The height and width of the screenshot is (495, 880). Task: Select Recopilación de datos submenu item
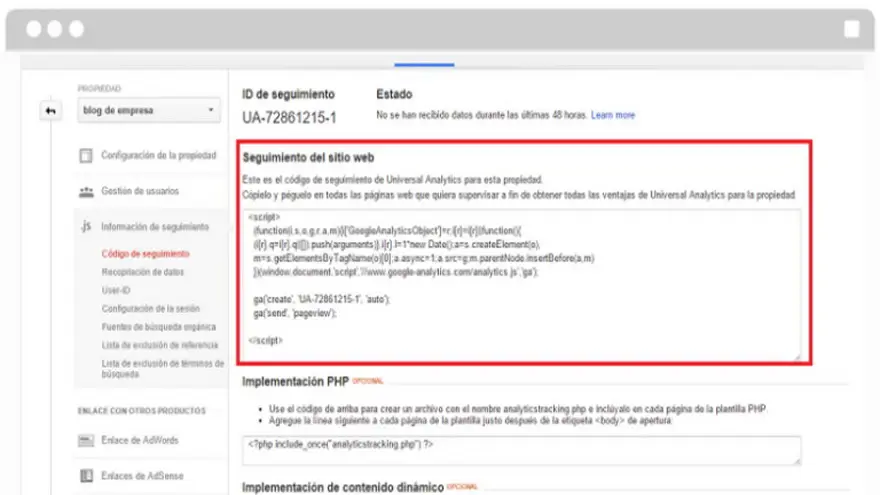tap(143, 272)
